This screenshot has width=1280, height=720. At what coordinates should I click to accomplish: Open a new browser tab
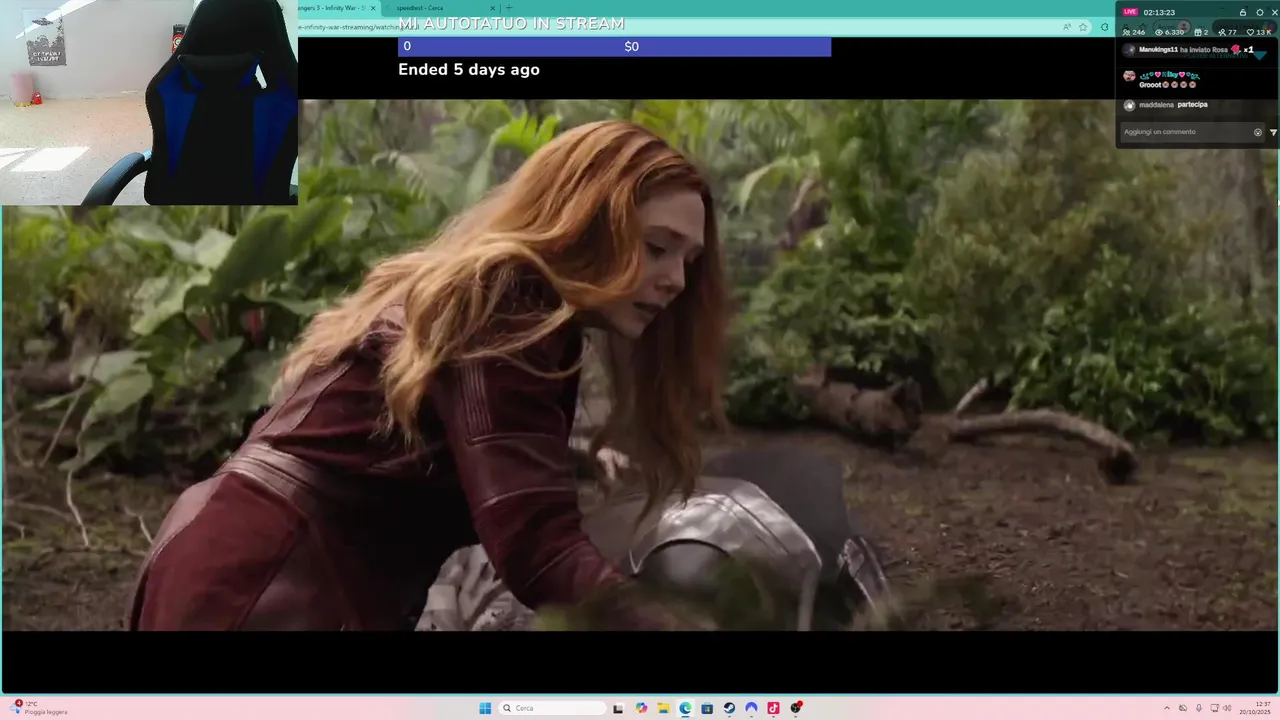point(509,8)
